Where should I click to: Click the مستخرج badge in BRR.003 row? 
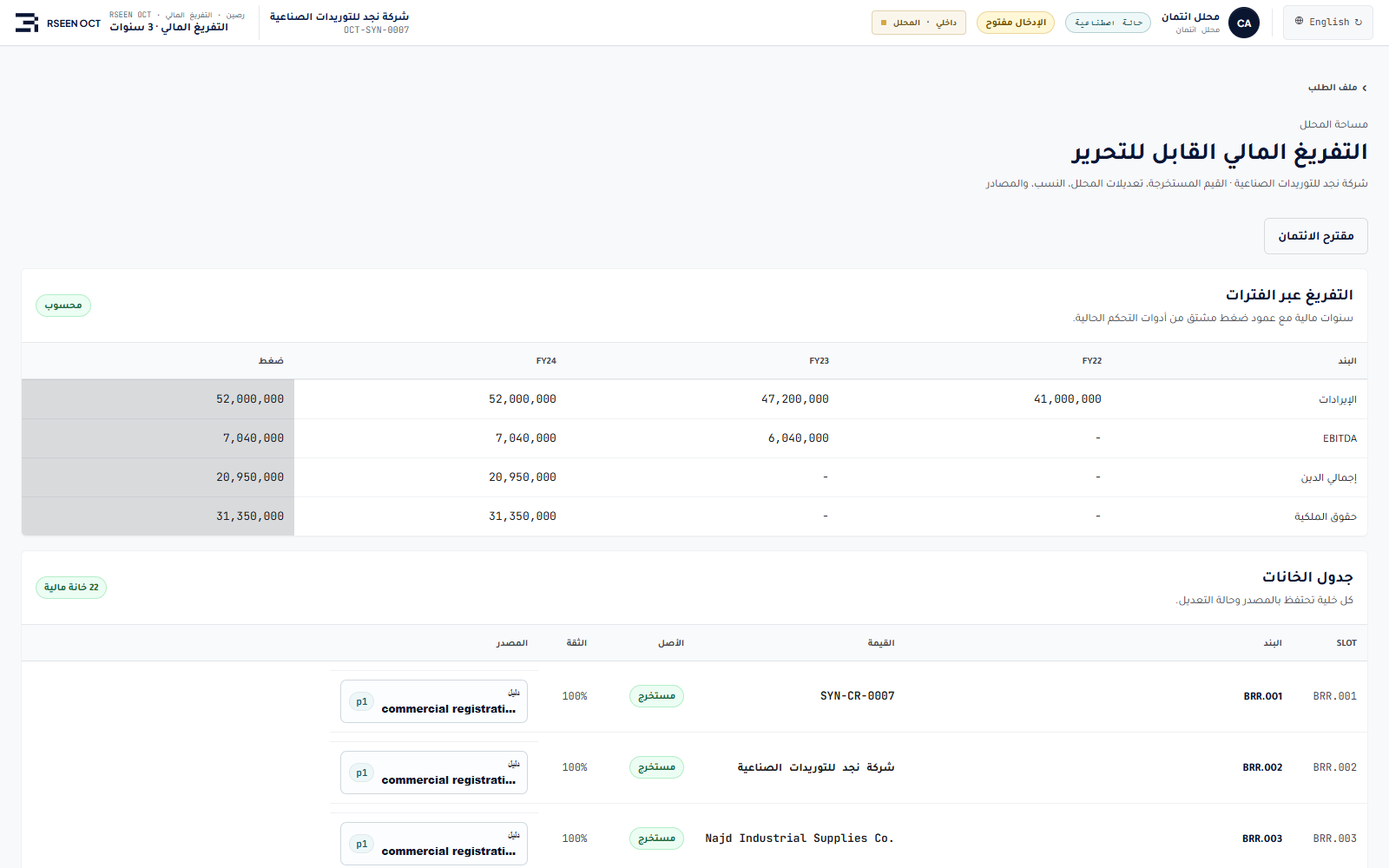pyautogui.click(x=656, y=838)
